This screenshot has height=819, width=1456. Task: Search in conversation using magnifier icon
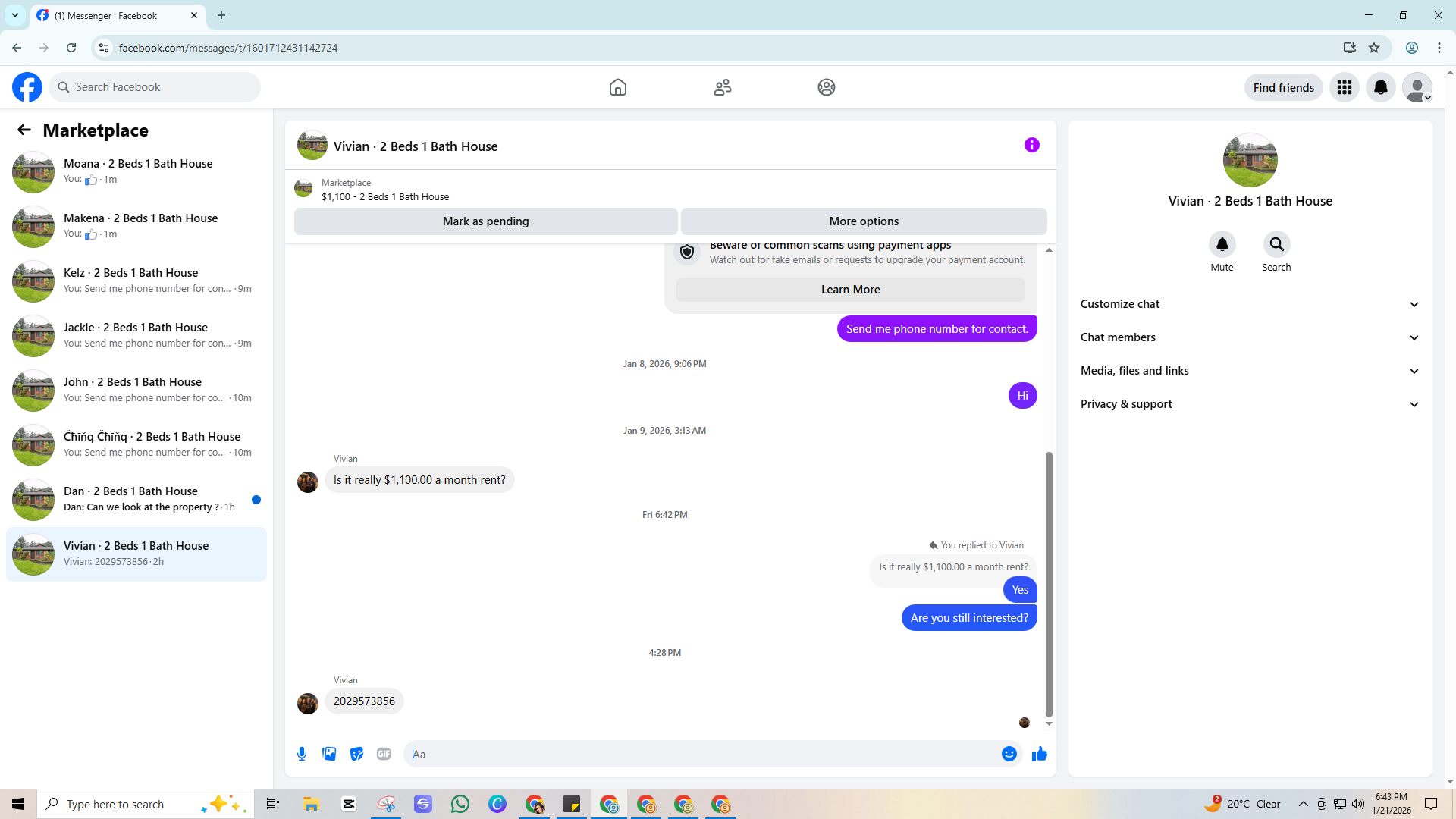point(1276,244)
